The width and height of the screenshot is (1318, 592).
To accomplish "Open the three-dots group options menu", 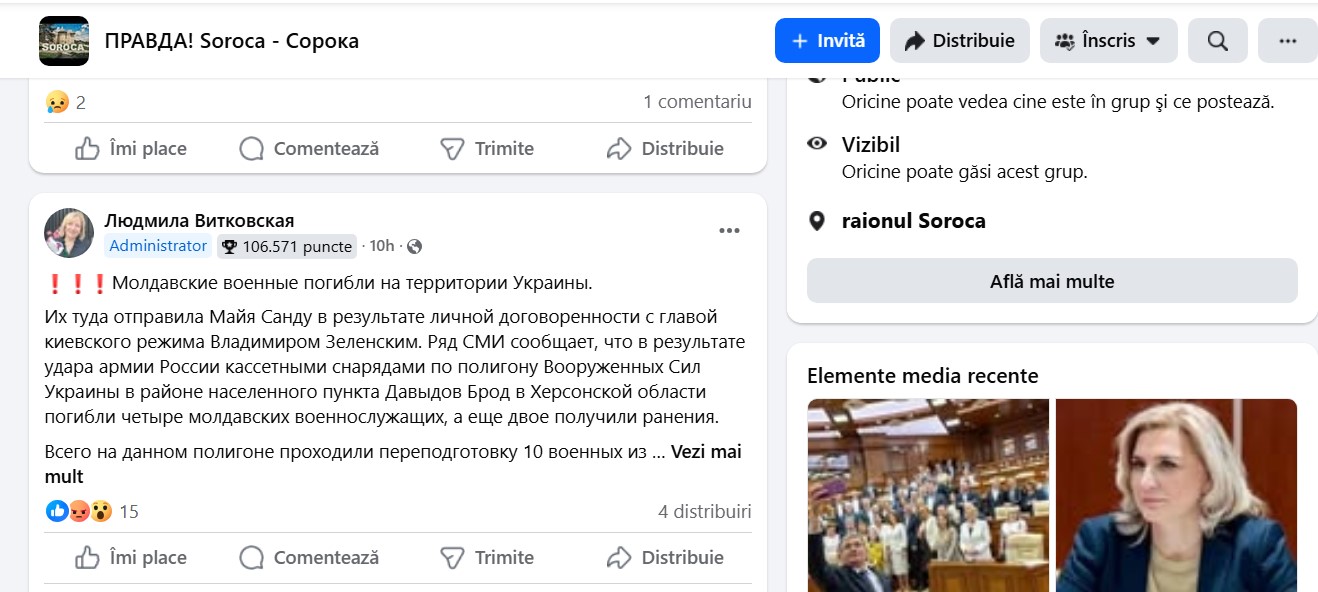I will pos(1287,41).
